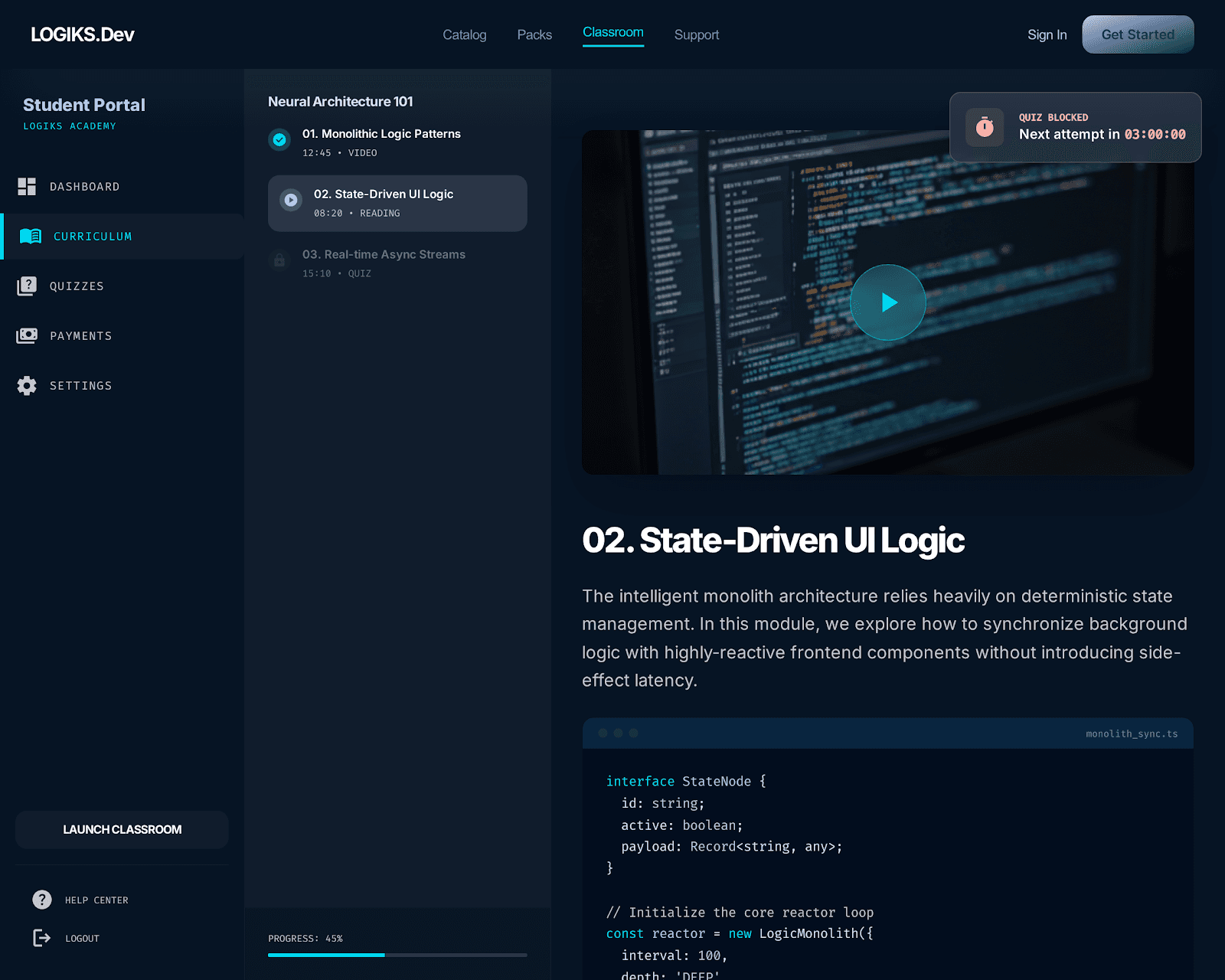The width and height of the screenshot is (1225, 980).
Task: Click the Dashboard grid icon
Action: click(x=27, y=187)
